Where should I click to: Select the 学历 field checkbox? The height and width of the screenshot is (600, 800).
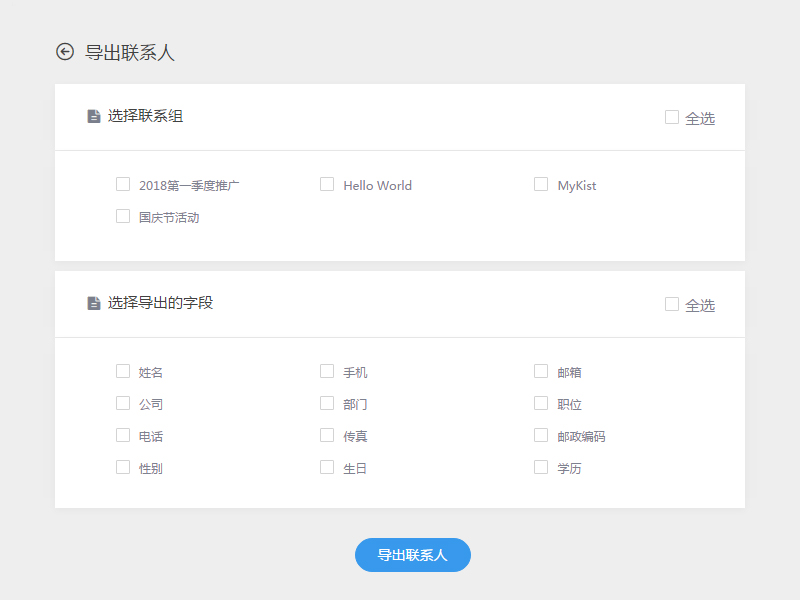coord(541,467)
